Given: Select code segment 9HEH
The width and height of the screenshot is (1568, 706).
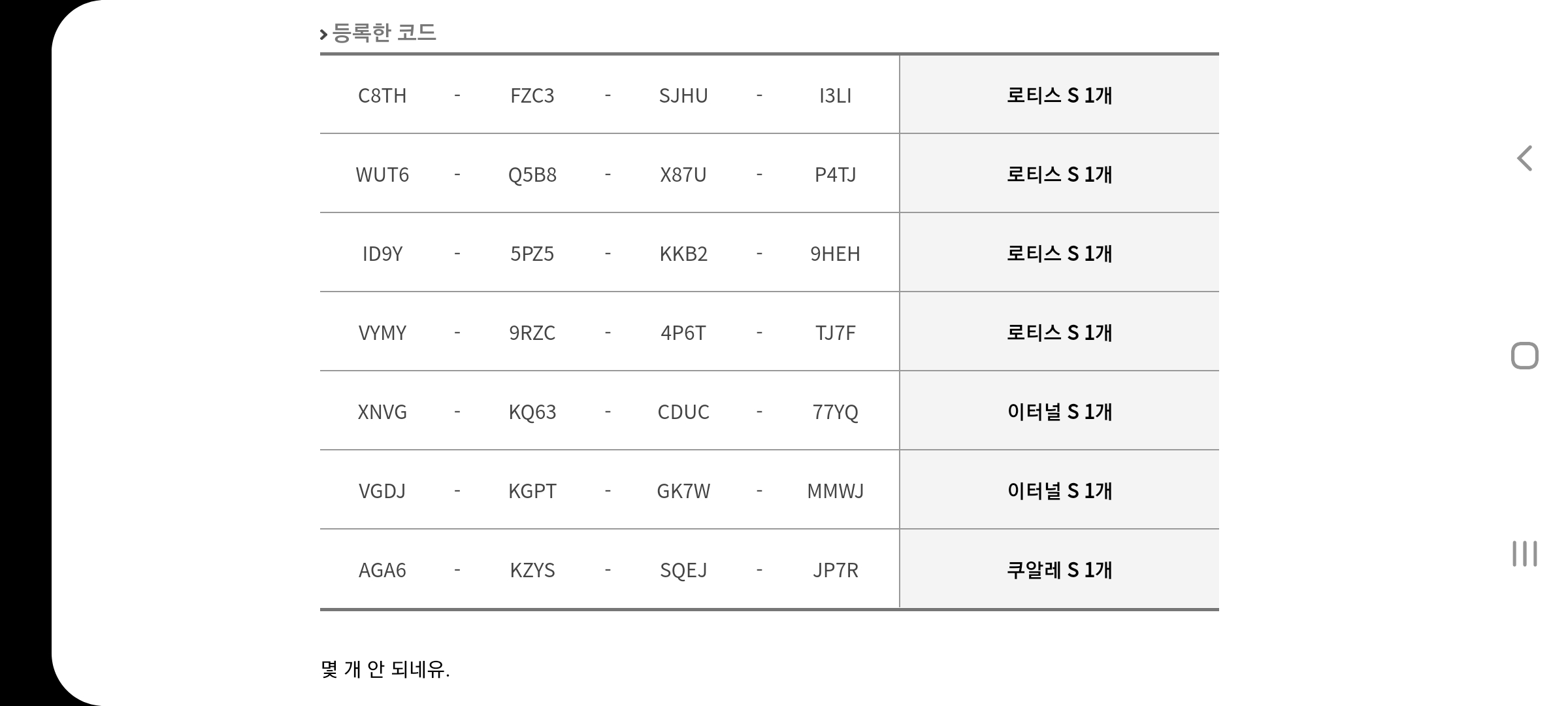Looking at the screenshot, I should [835, 254].
